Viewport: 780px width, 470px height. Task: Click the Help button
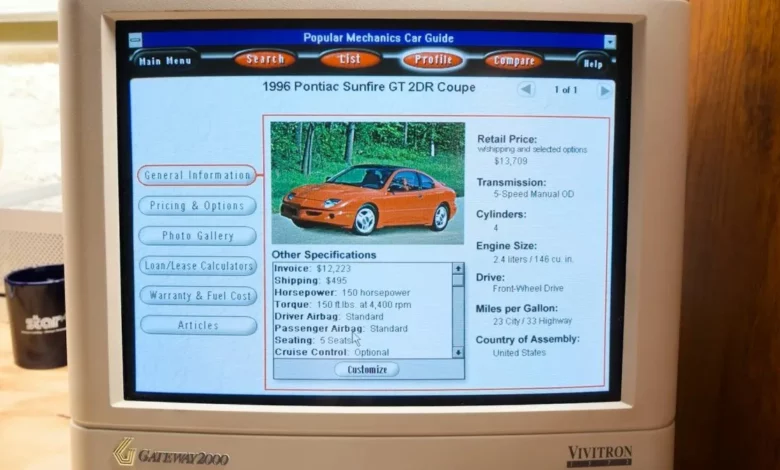coord(592,63)
